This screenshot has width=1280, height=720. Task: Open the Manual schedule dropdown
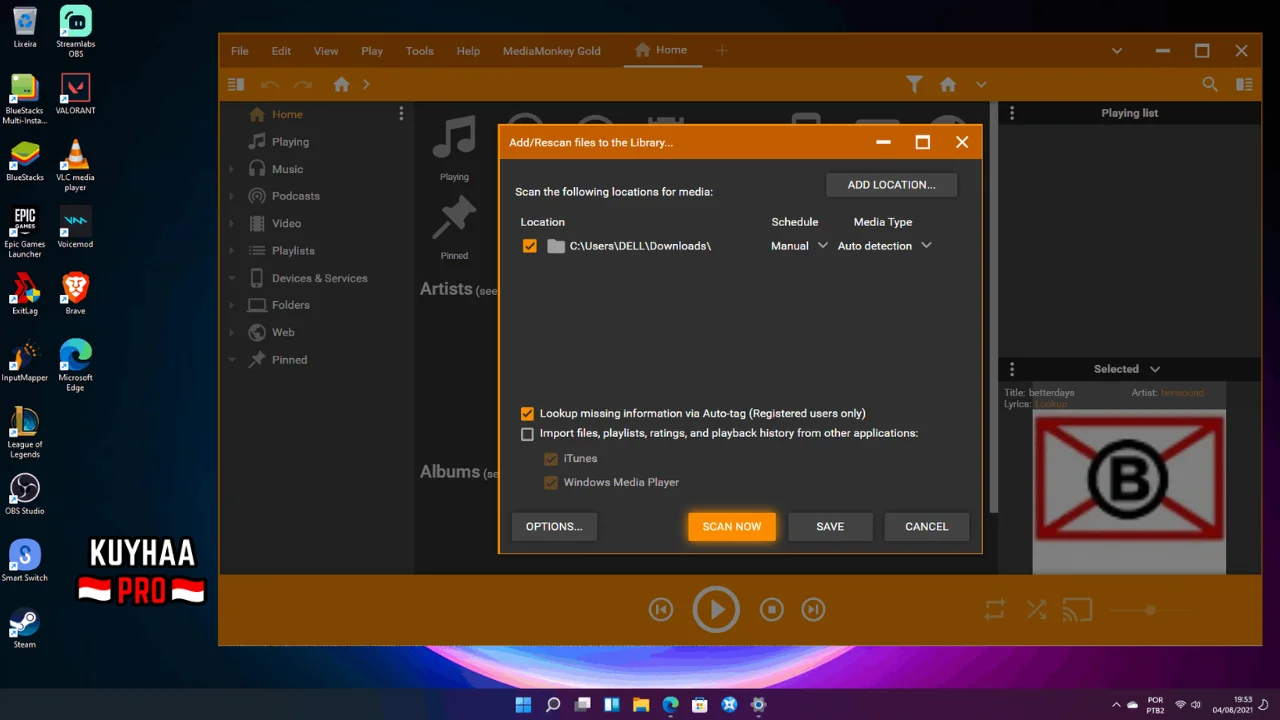[799, 246]
